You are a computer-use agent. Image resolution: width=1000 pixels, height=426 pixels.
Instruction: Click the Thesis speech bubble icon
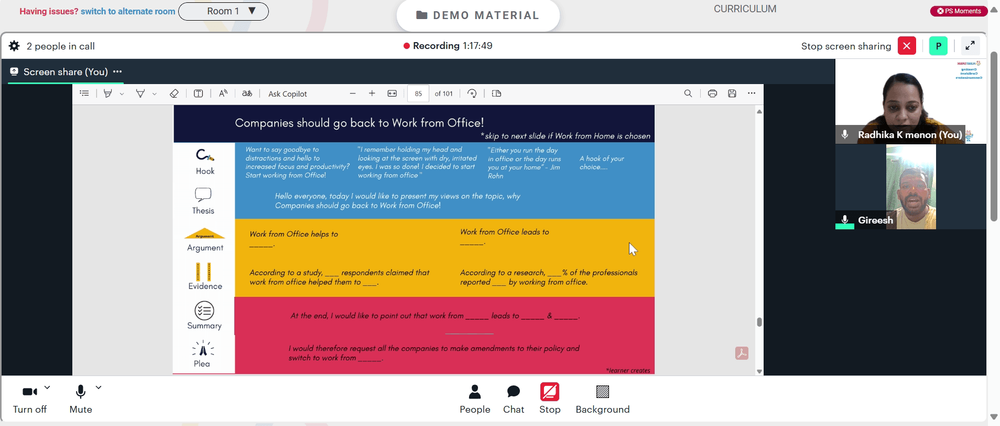203,195
